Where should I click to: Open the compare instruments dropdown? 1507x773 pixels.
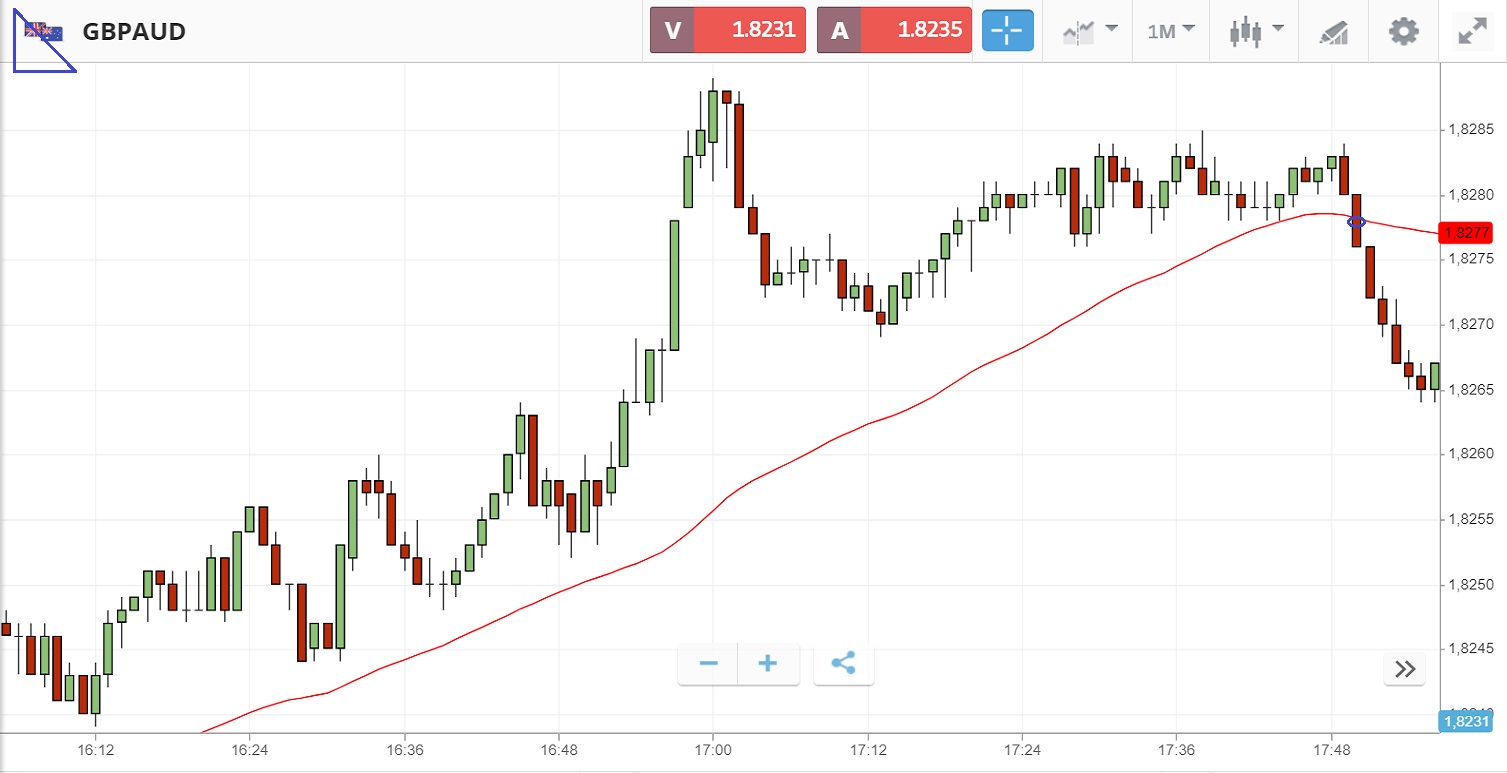[1089, 31]
